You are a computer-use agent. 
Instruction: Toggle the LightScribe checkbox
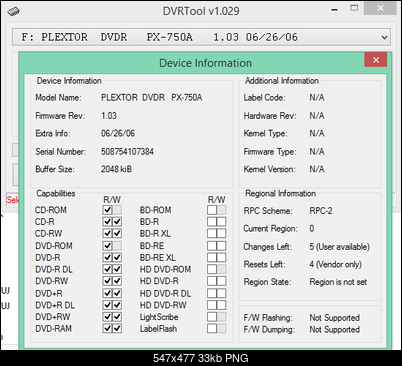(x=212, y=317)
